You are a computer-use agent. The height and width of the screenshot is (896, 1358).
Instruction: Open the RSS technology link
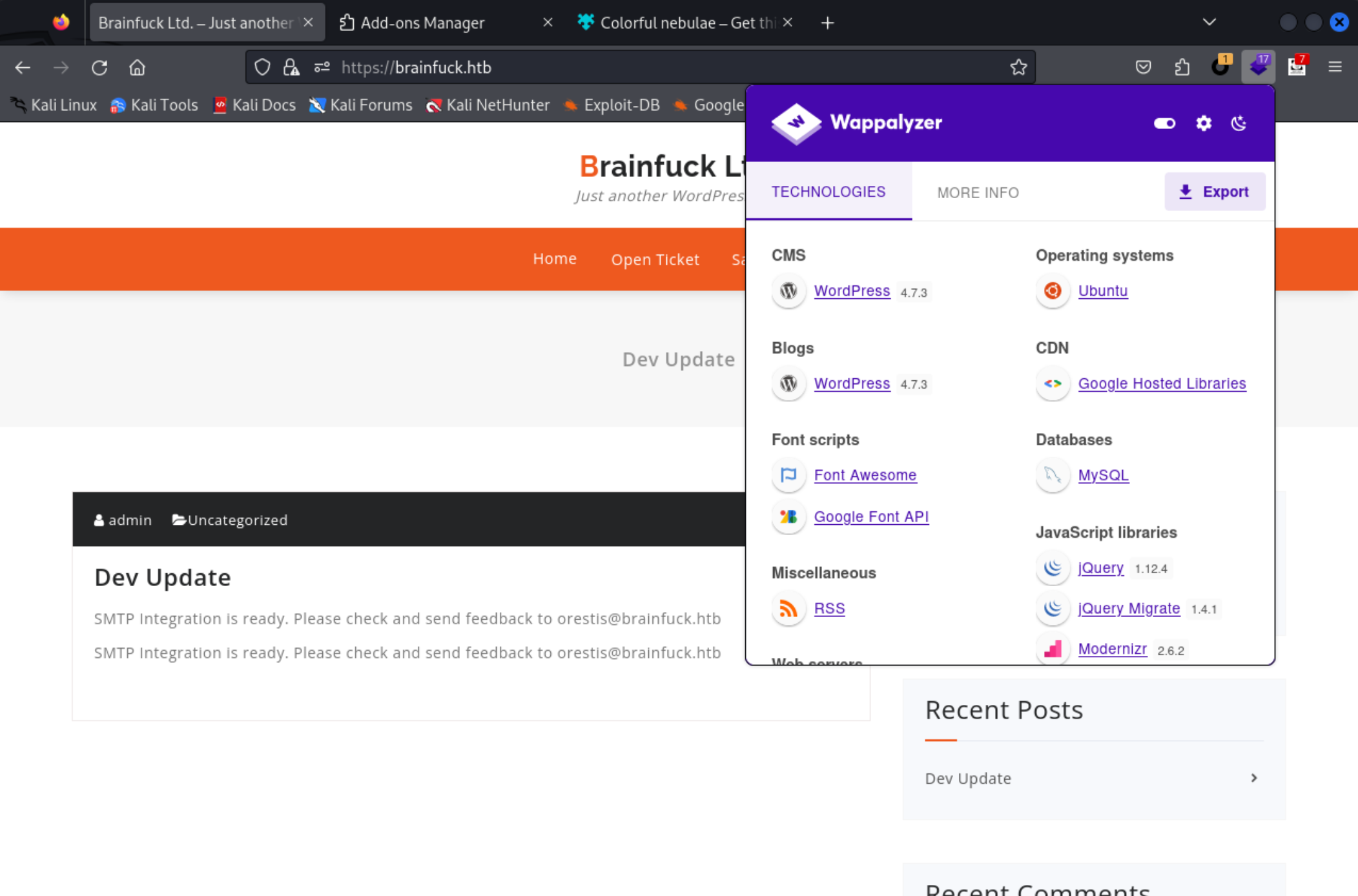[x=829, y=609]
